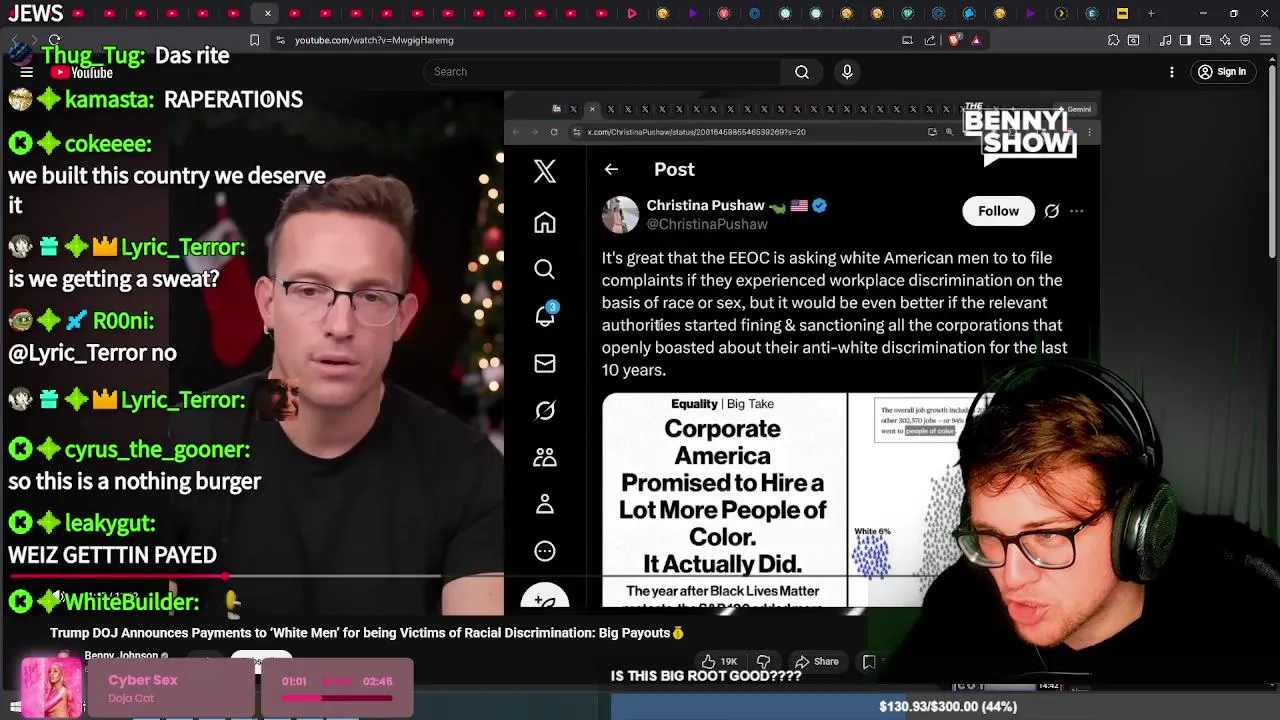Open X Communities people icon

(x=545, y=457)
